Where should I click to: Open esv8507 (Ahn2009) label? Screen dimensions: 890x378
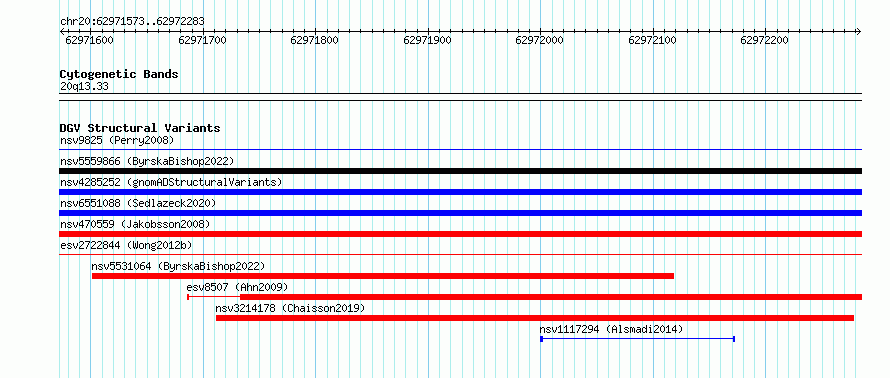pyautogui.click(x=237, y=287)
